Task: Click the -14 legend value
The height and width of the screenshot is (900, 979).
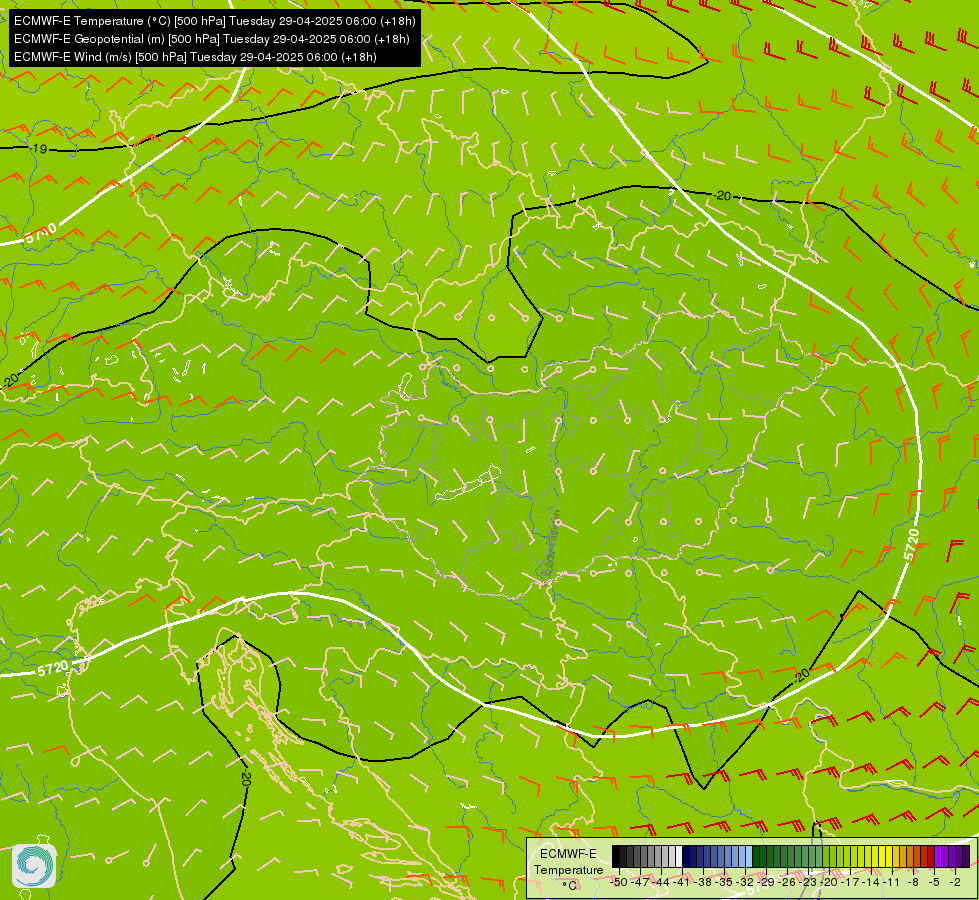Action: [x=871, y=882]
